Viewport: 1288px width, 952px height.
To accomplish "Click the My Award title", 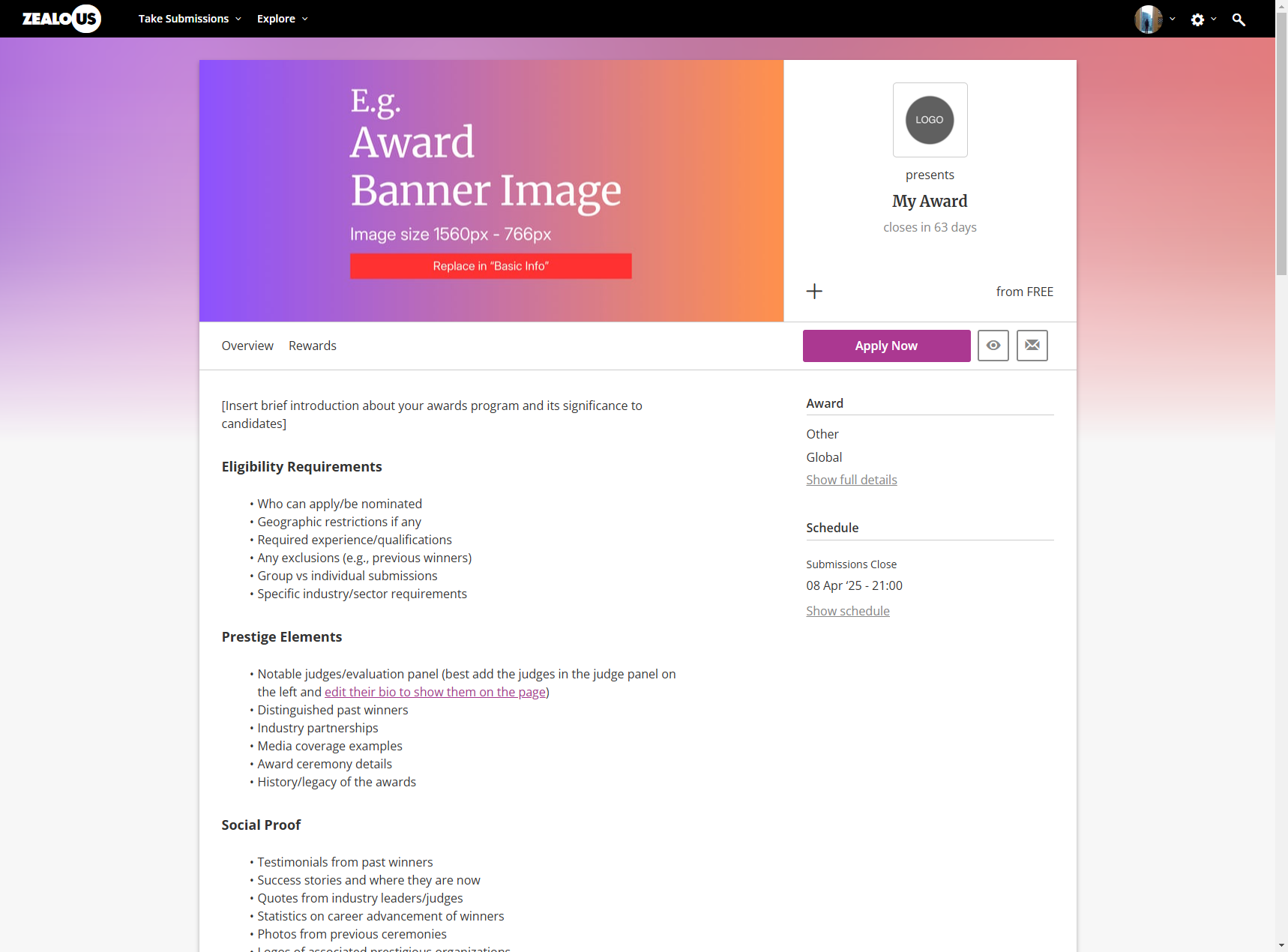I will [x=930, y=201].
